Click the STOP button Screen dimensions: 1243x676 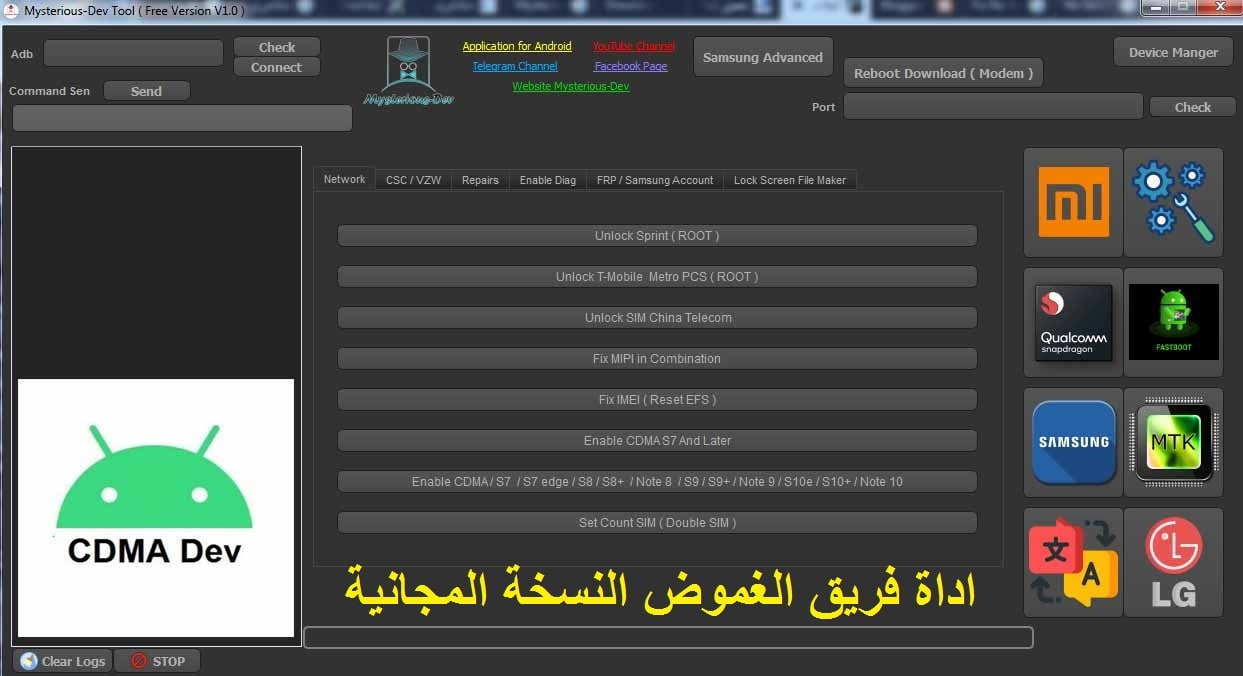pos(157,661)
